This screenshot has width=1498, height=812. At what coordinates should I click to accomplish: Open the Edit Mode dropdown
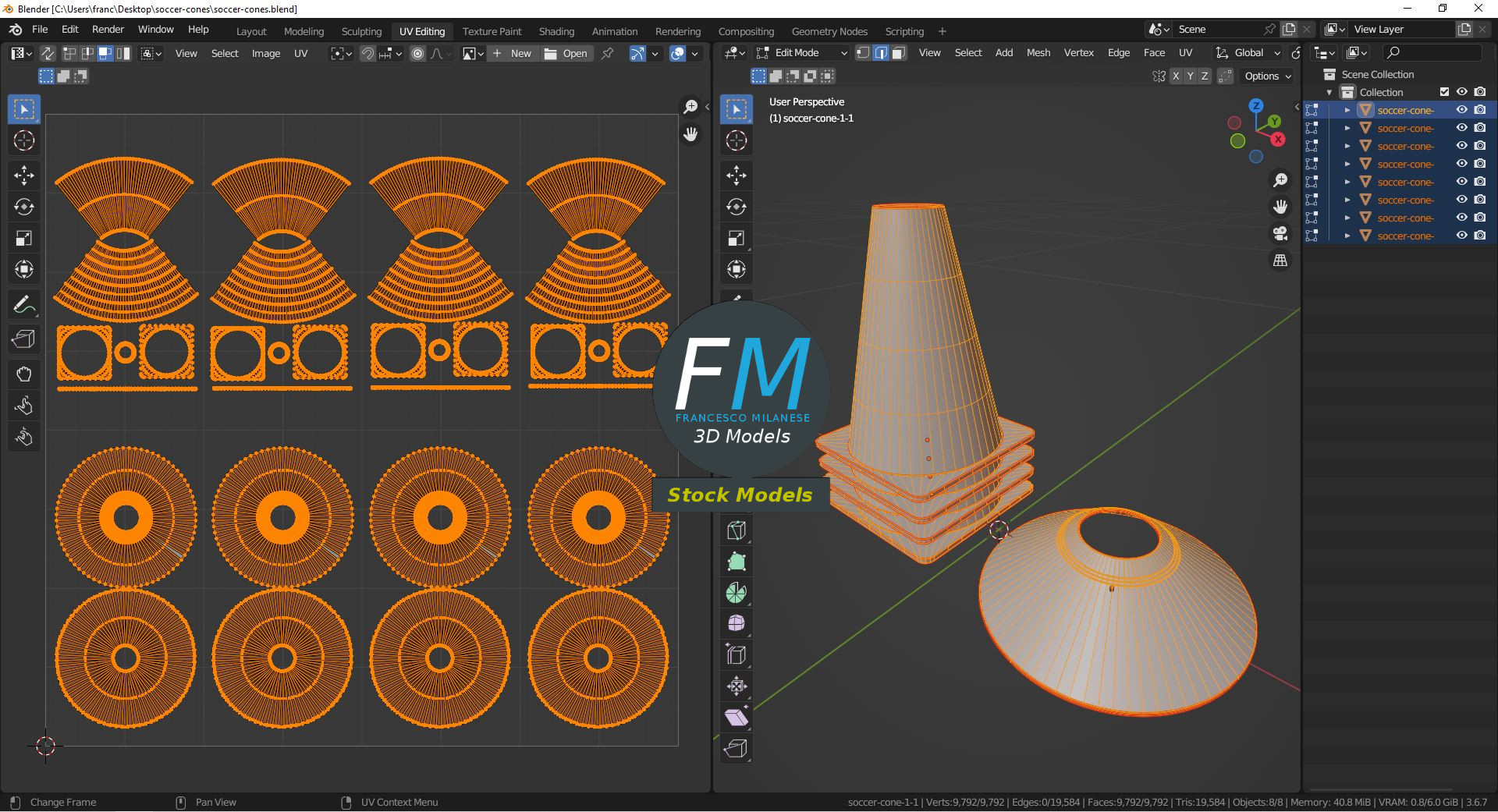(x=803, y=53)
